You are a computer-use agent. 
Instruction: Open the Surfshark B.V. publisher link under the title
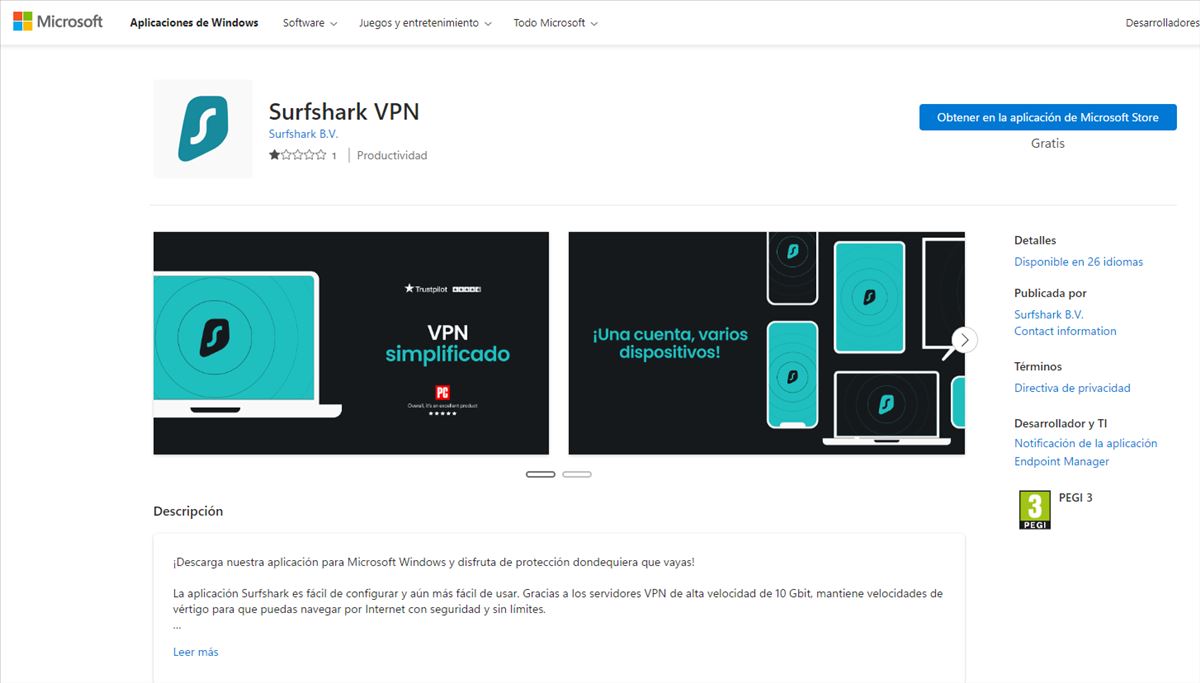[303, 134]
